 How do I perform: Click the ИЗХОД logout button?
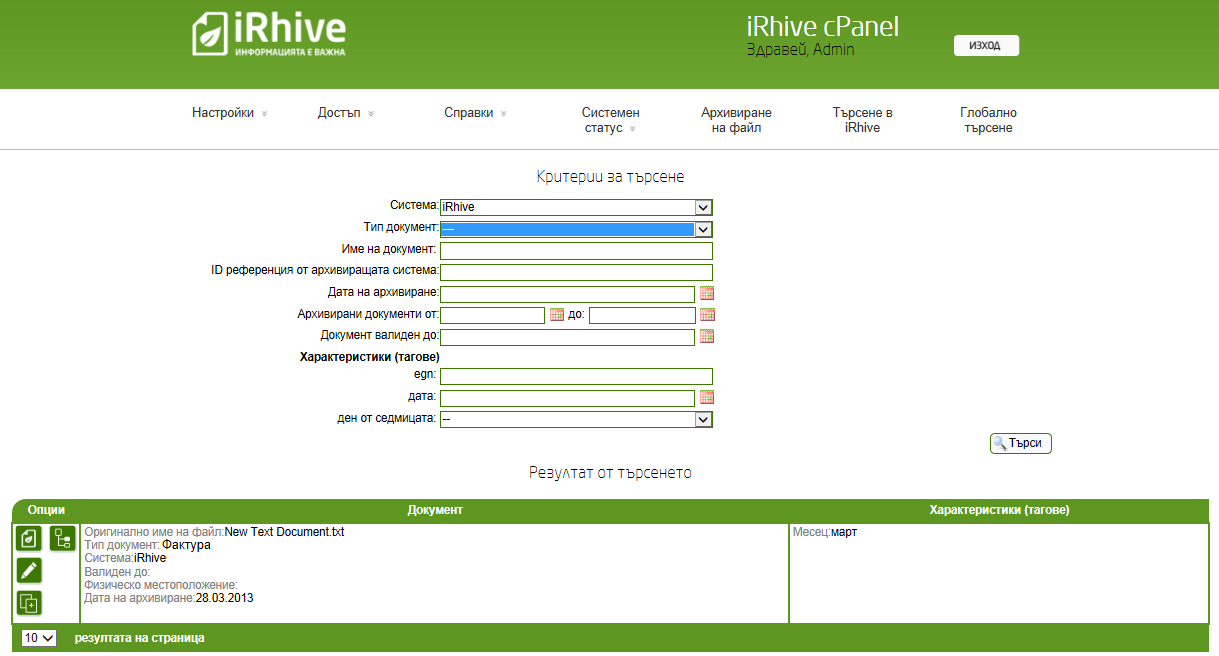(986, 46)
